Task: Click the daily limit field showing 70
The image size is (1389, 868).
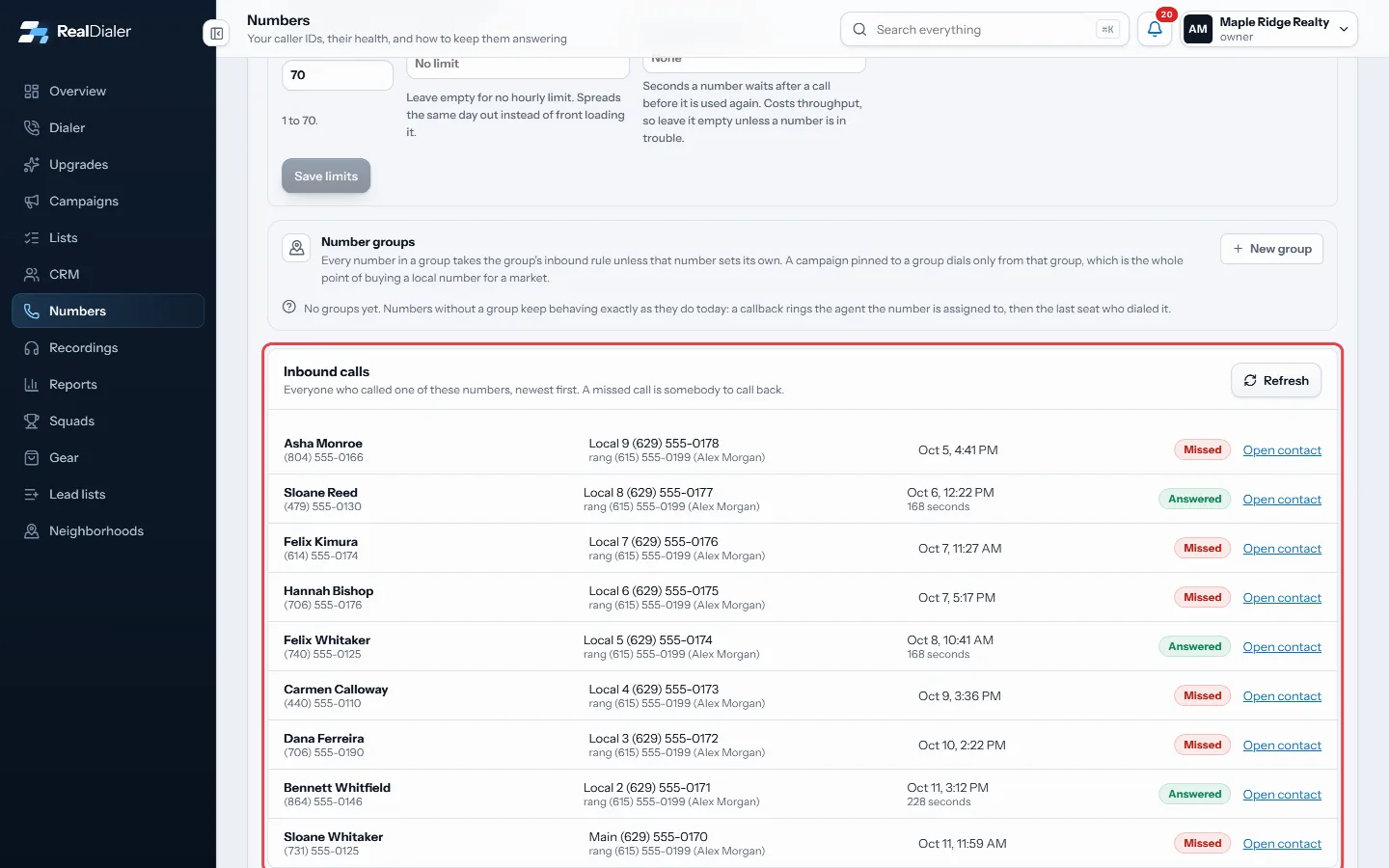Action: pos(337,75)
